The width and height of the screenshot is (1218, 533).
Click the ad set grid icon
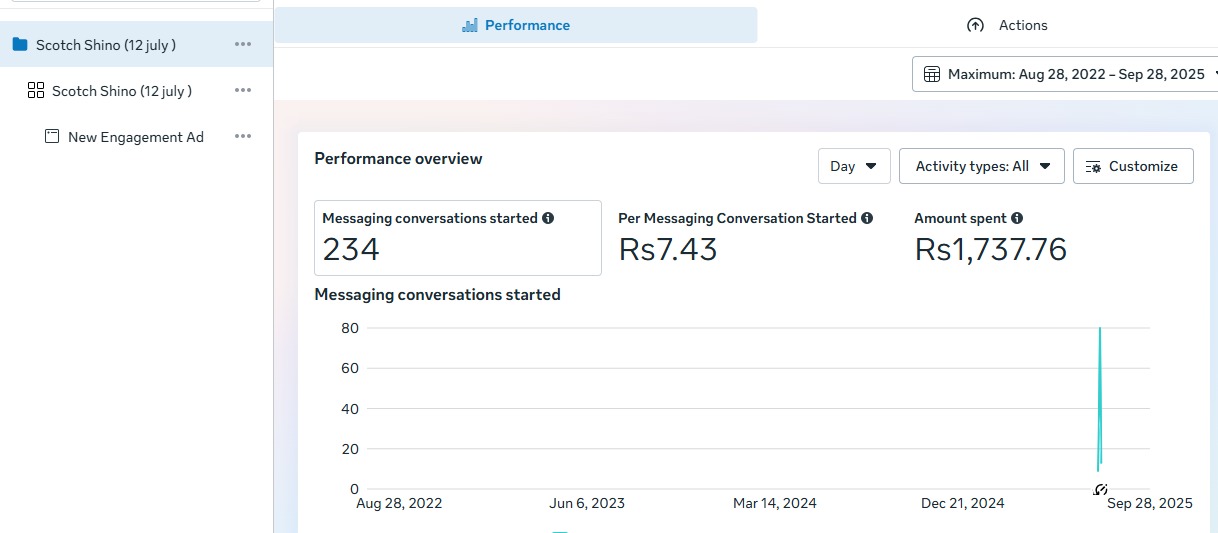click(36, 91)
